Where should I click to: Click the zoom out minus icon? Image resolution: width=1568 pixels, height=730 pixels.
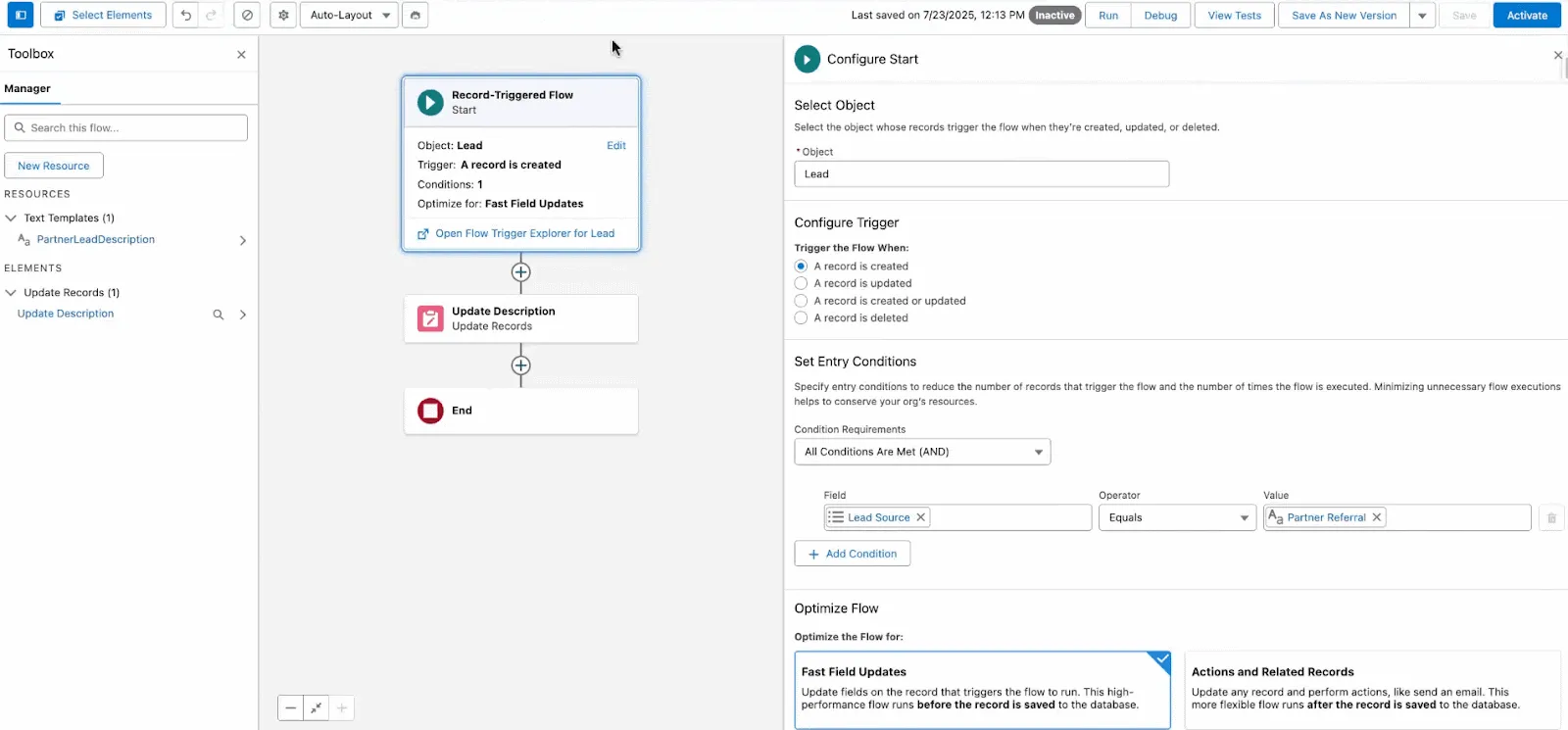click(290, 707)
